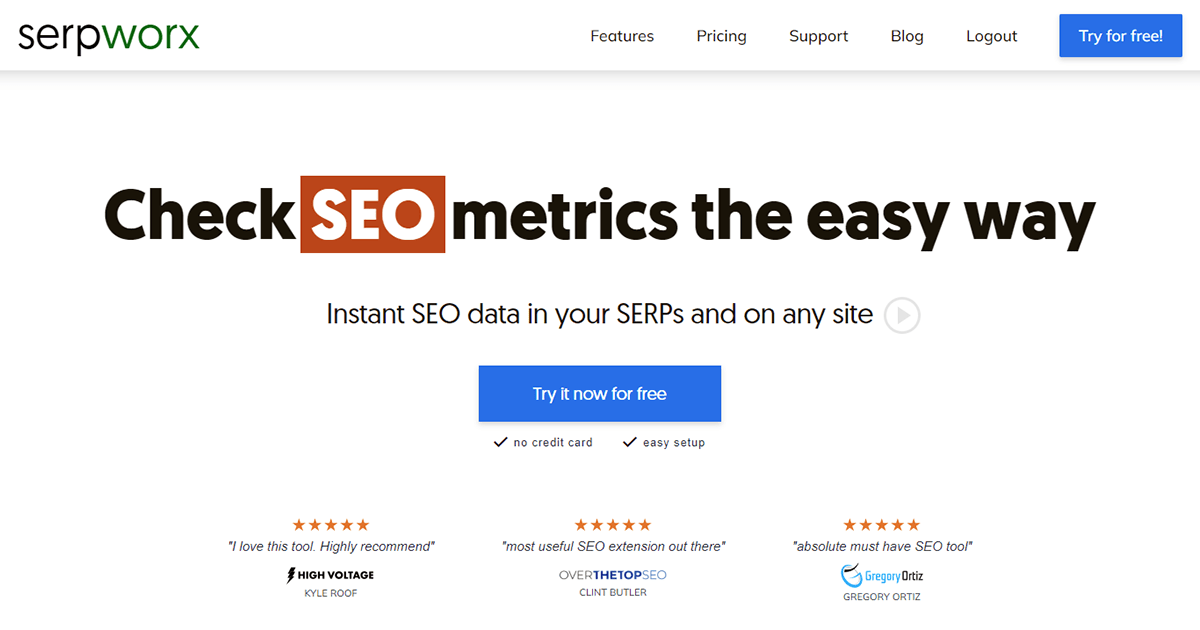Click the fifth star above Clint Butler's quote

(645, 523)
